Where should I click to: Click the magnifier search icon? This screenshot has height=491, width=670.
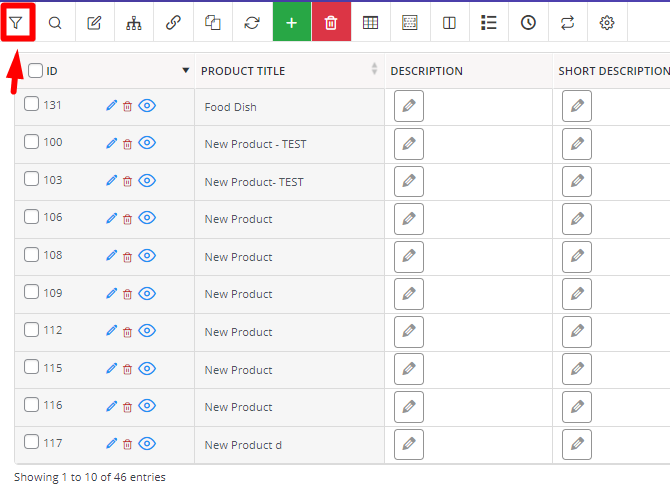[55, 23]
